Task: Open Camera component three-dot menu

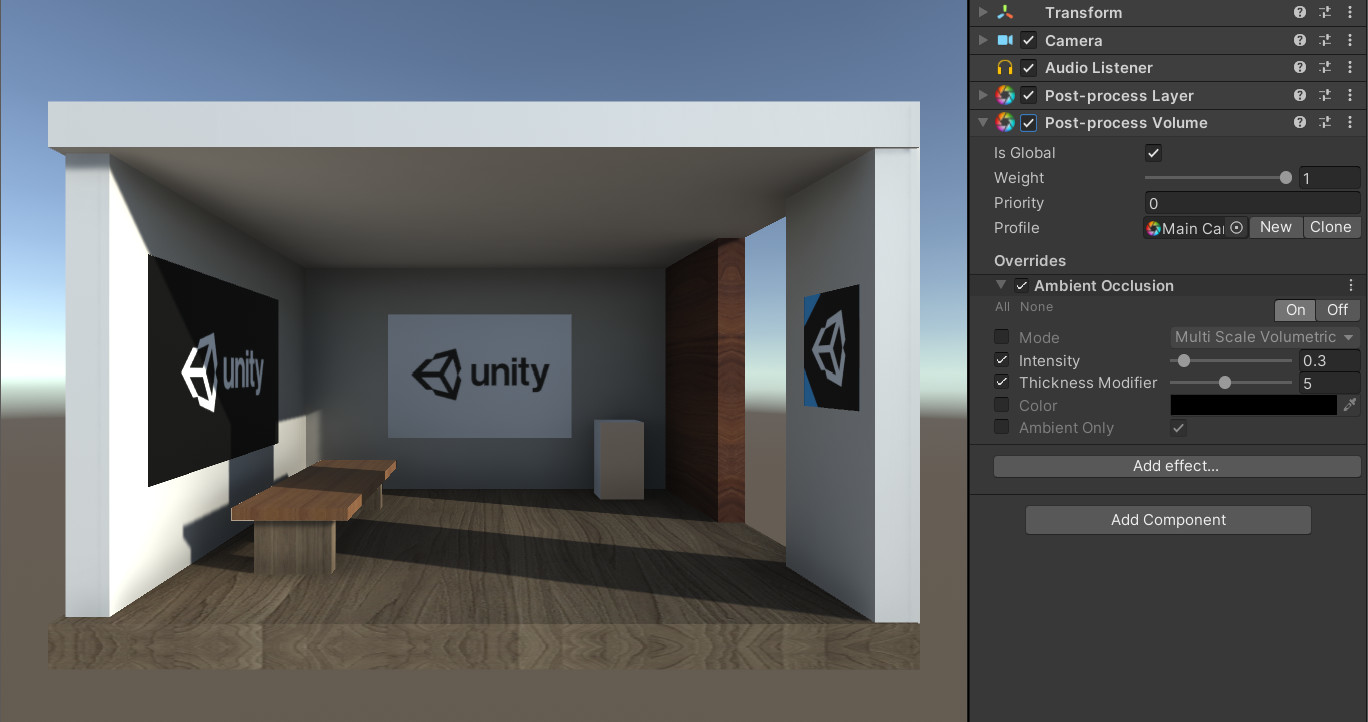Action: click(1351, 40)
